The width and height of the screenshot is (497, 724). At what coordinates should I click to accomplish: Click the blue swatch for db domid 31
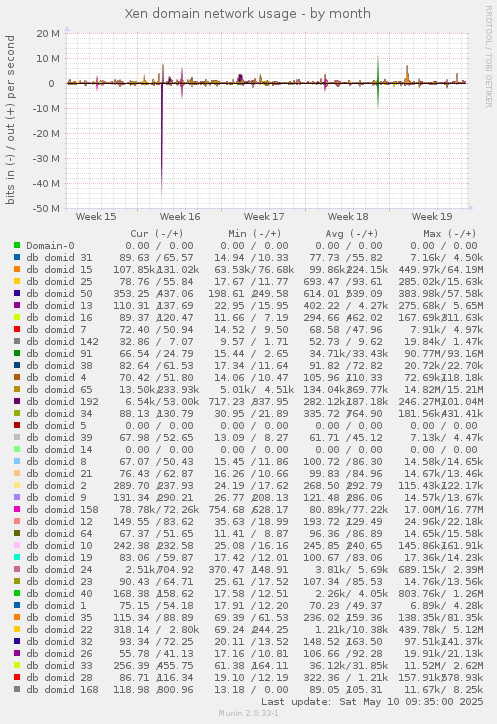pos(17,258)
